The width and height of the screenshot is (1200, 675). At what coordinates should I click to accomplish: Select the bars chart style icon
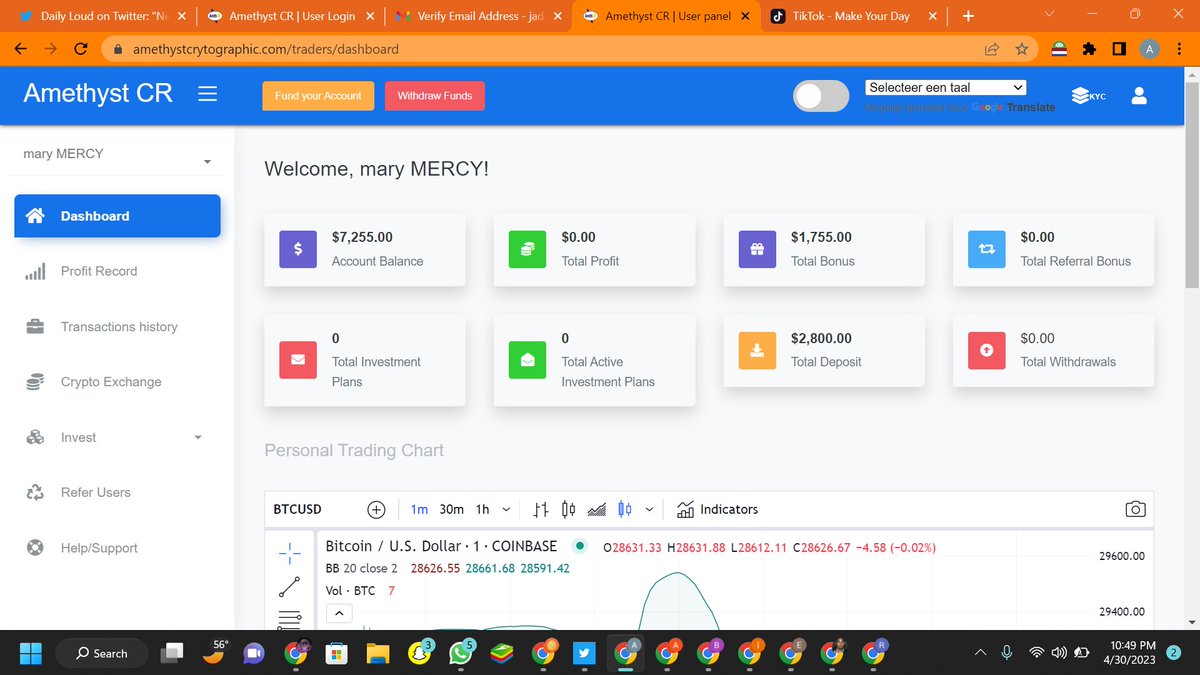pos(541,509)
